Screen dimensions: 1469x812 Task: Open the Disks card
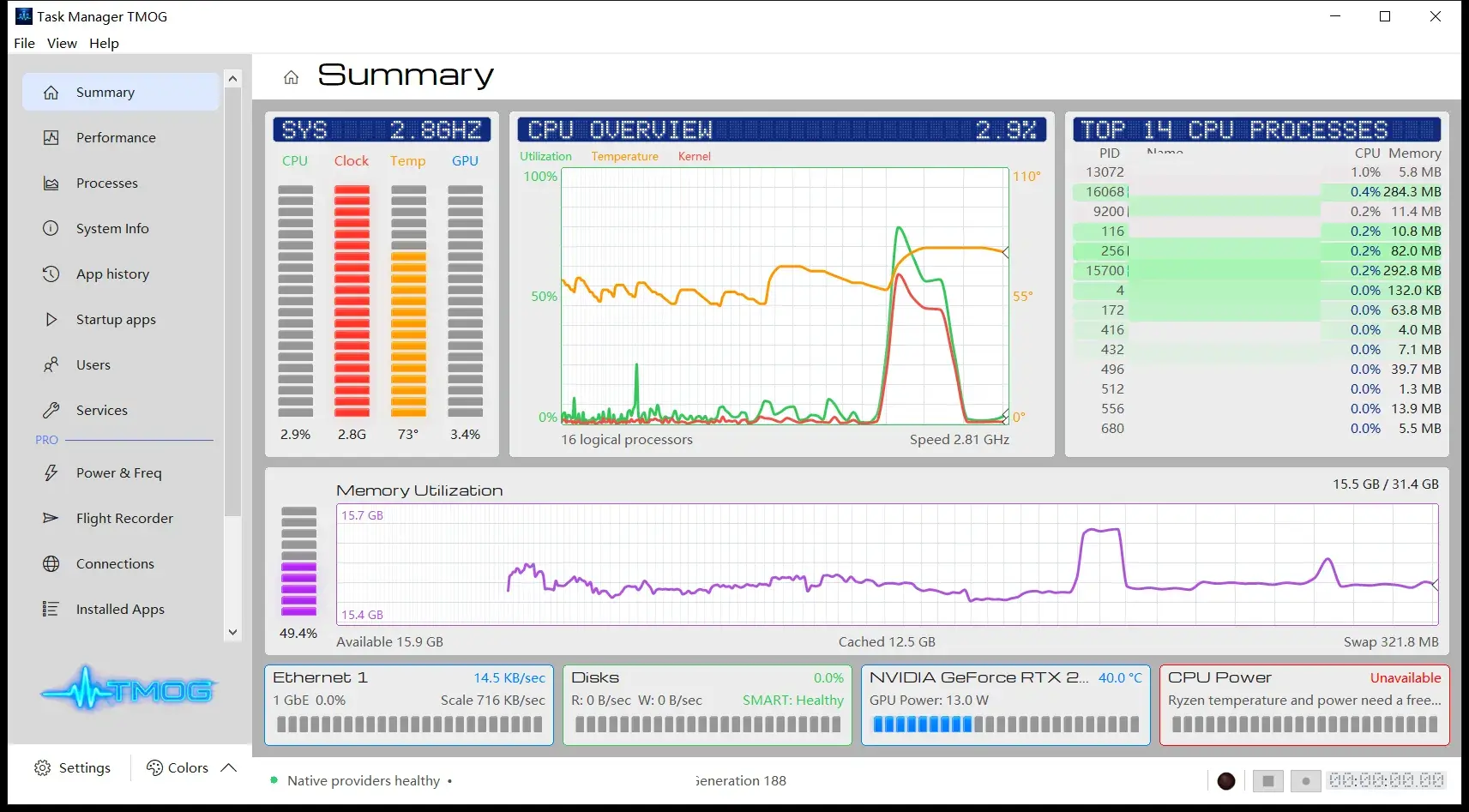(x=707, y=705)
